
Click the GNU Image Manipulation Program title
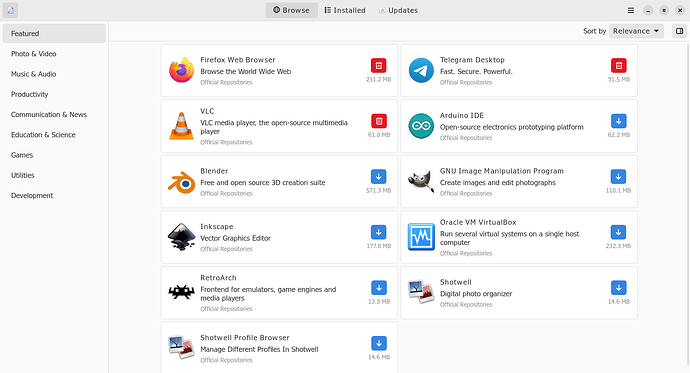[x=502, y=171]
